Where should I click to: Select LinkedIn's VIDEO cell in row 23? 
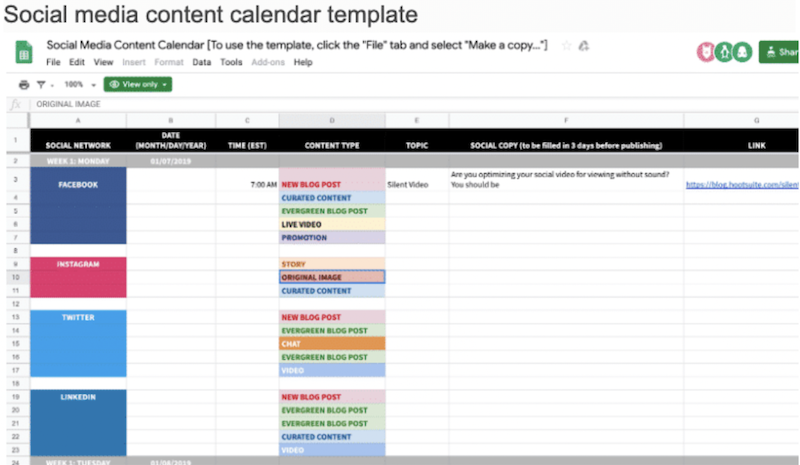pos(332,450)
